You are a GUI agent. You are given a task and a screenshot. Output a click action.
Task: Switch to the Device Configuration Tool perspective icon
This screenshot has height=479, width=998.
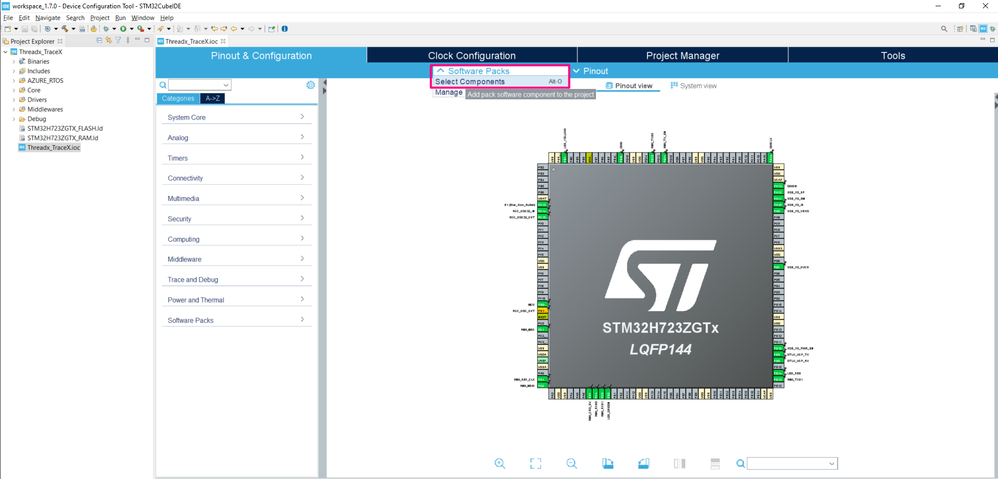(983, 29)
